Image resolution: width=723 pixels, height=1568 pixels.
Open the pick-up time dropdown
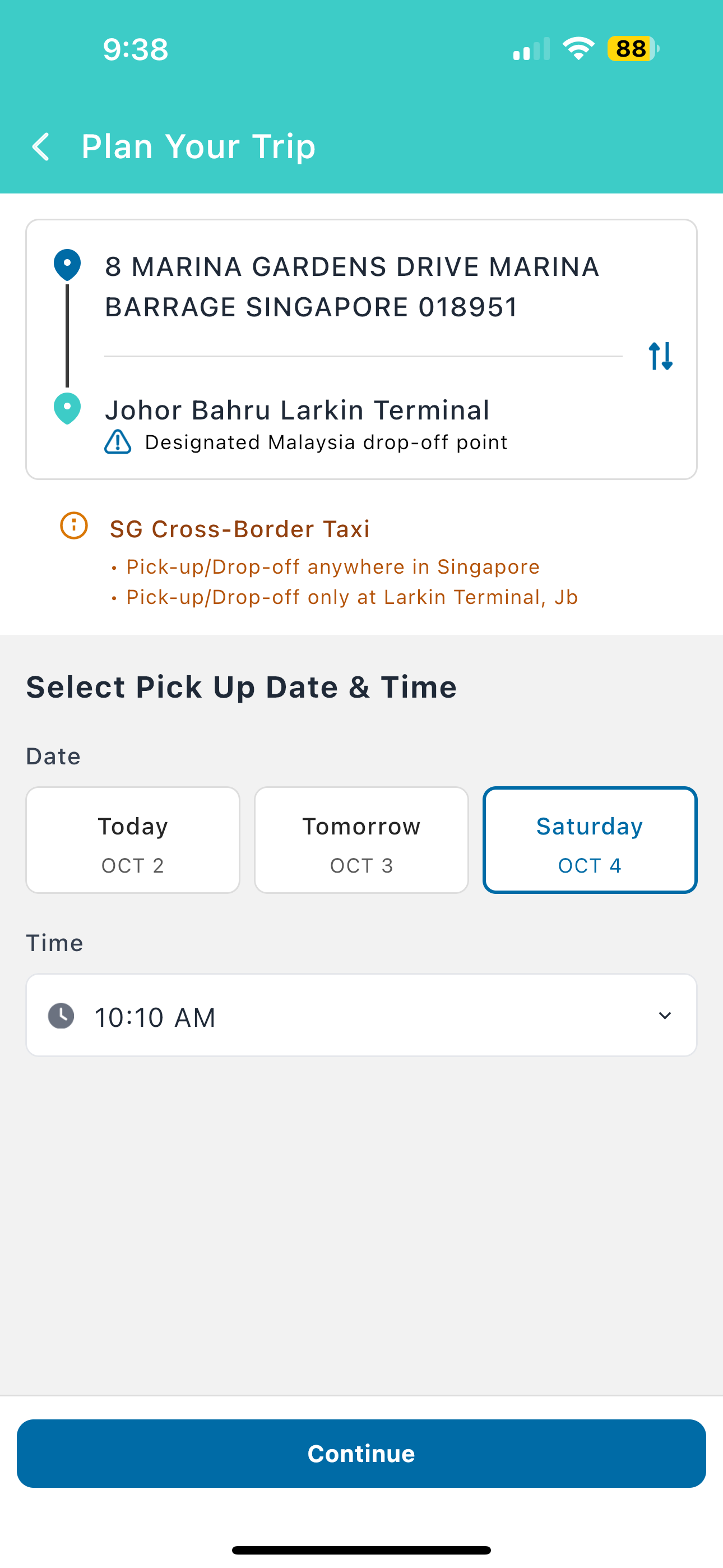(361, 1015)
